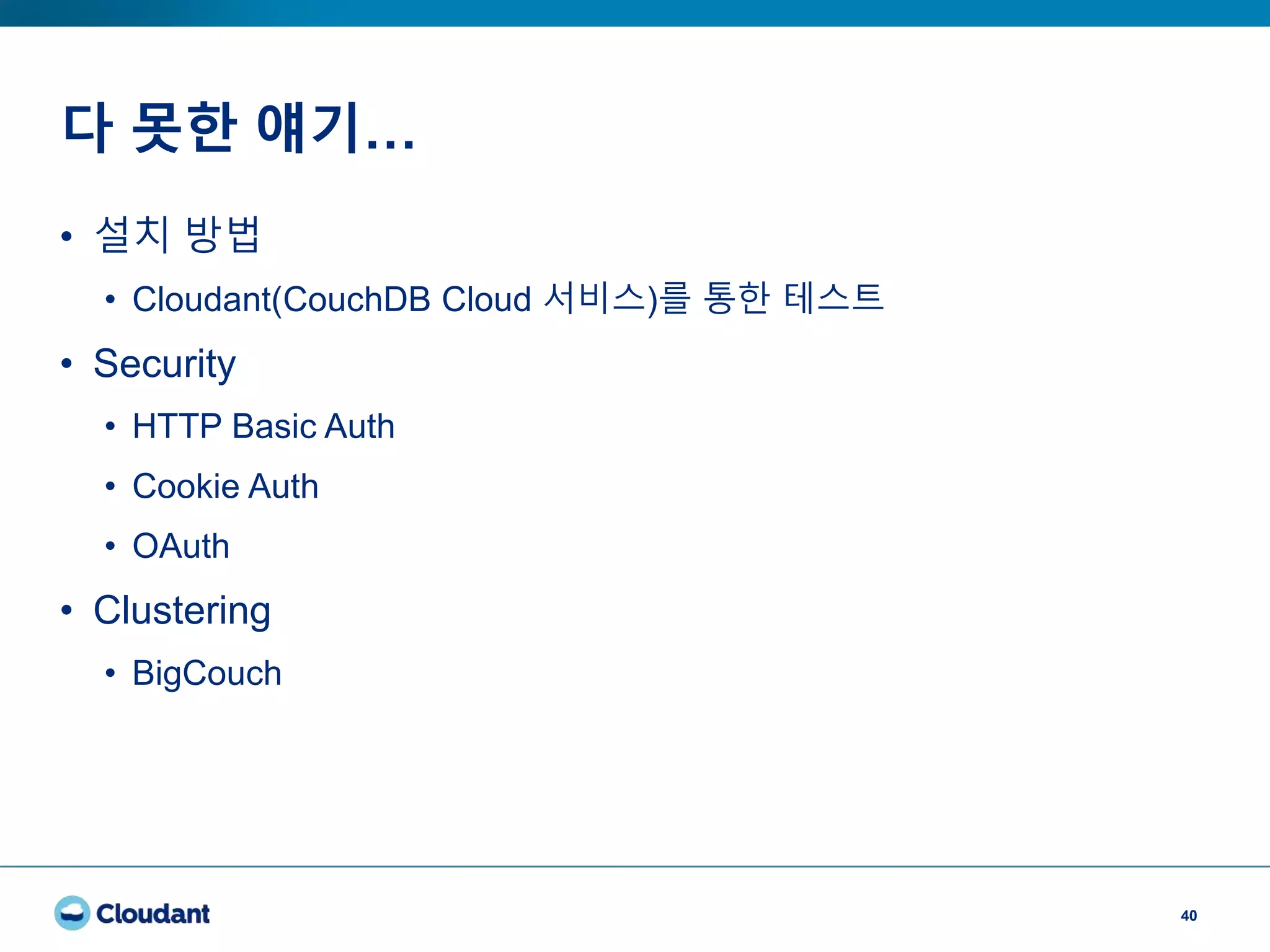This screenshot has width=1270, height=952.
Task: Select 'Cloudant(CouchDB Cloud 서비스)를 통한 테스트' line
Action: [x=507, y=299]
